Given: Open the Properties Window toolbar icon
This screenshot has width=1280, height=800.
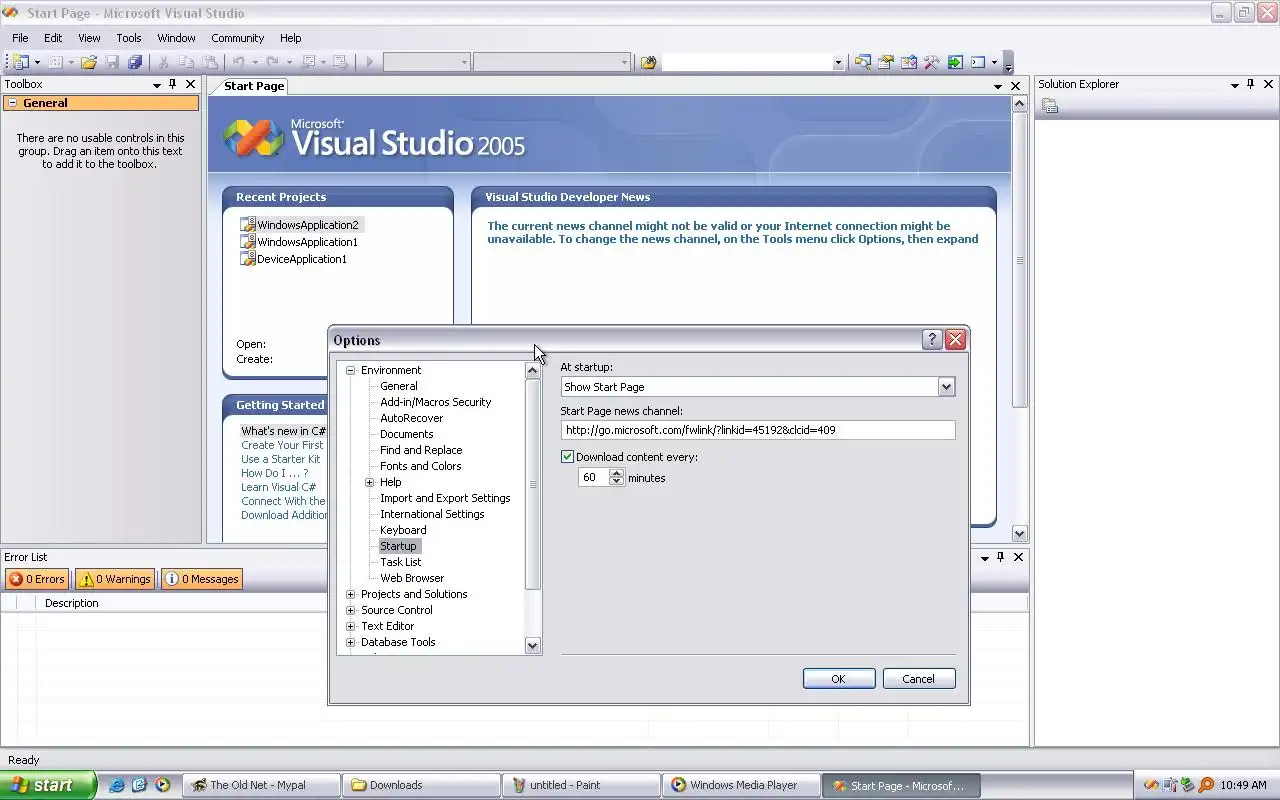Looking at the screenshot, I should pos(885,62).
